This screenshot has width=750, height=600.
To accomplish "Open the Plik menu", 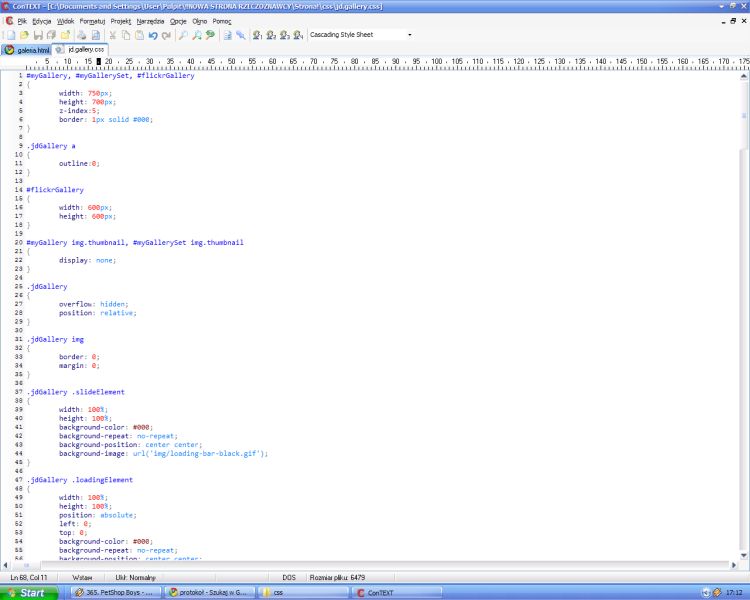I will pyautogui.click(x=21, y=20).
